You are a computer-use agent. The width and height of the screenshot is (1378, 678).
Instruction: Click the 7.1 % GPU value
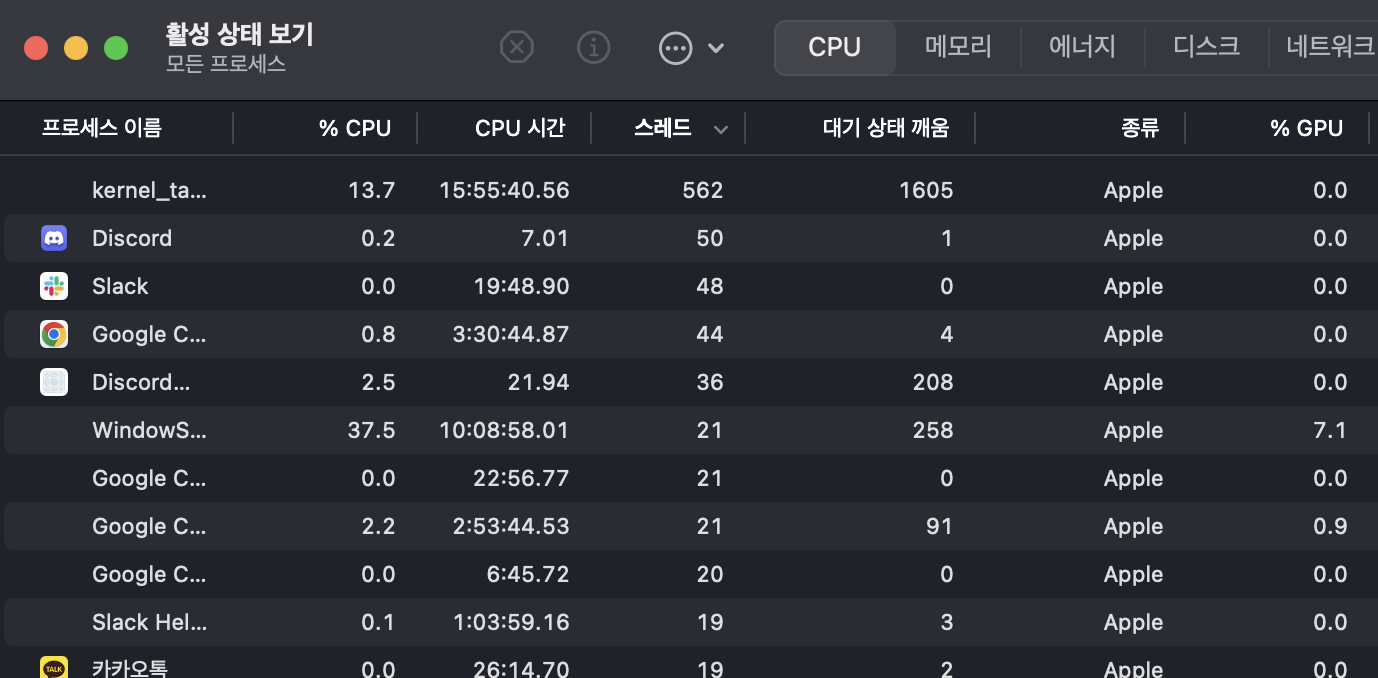1331,430
